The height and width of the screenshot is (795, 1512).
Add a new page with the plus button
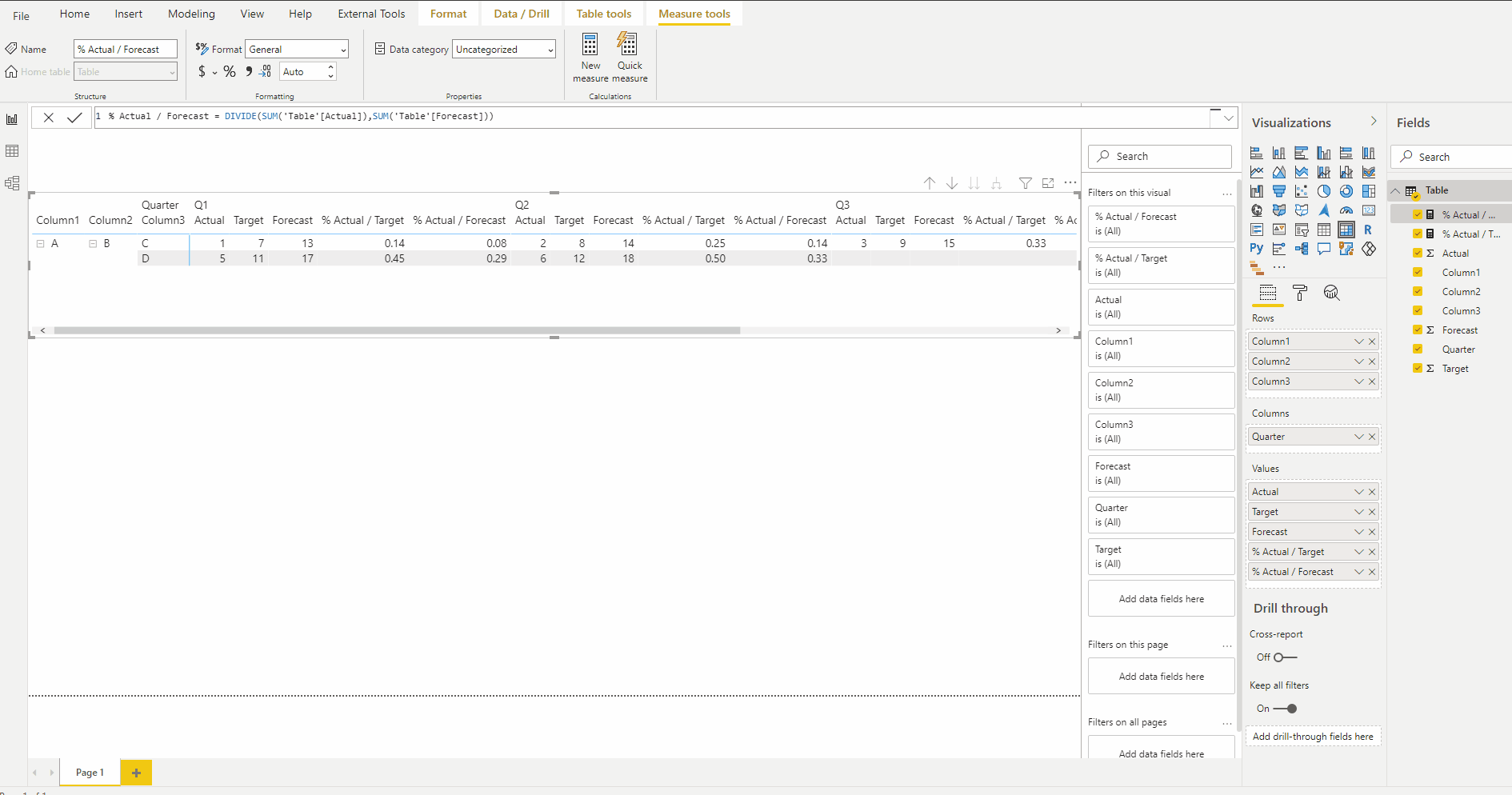(x=136, y=773)
